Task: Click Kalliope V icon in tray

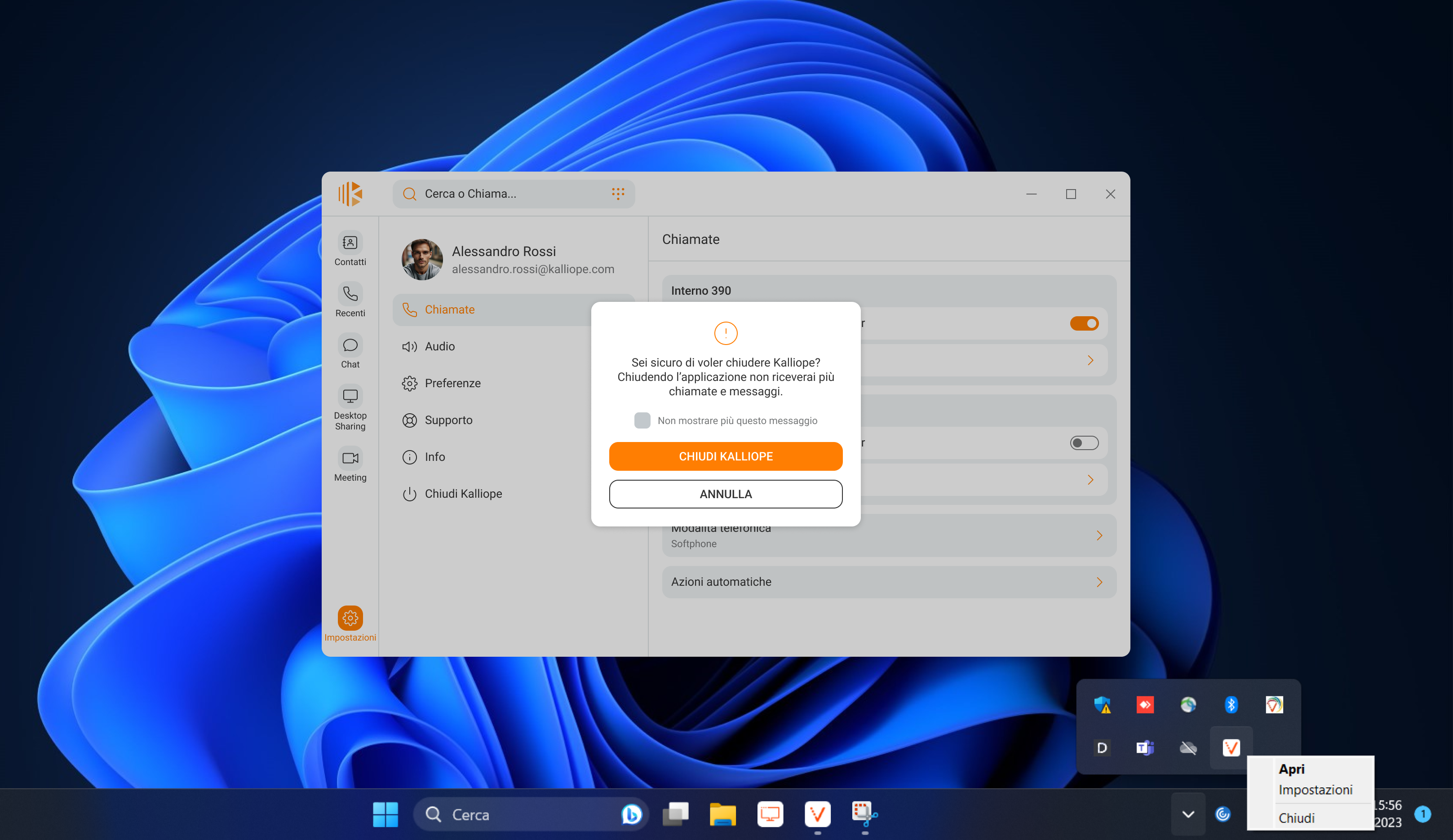Action: (1231, 748)
